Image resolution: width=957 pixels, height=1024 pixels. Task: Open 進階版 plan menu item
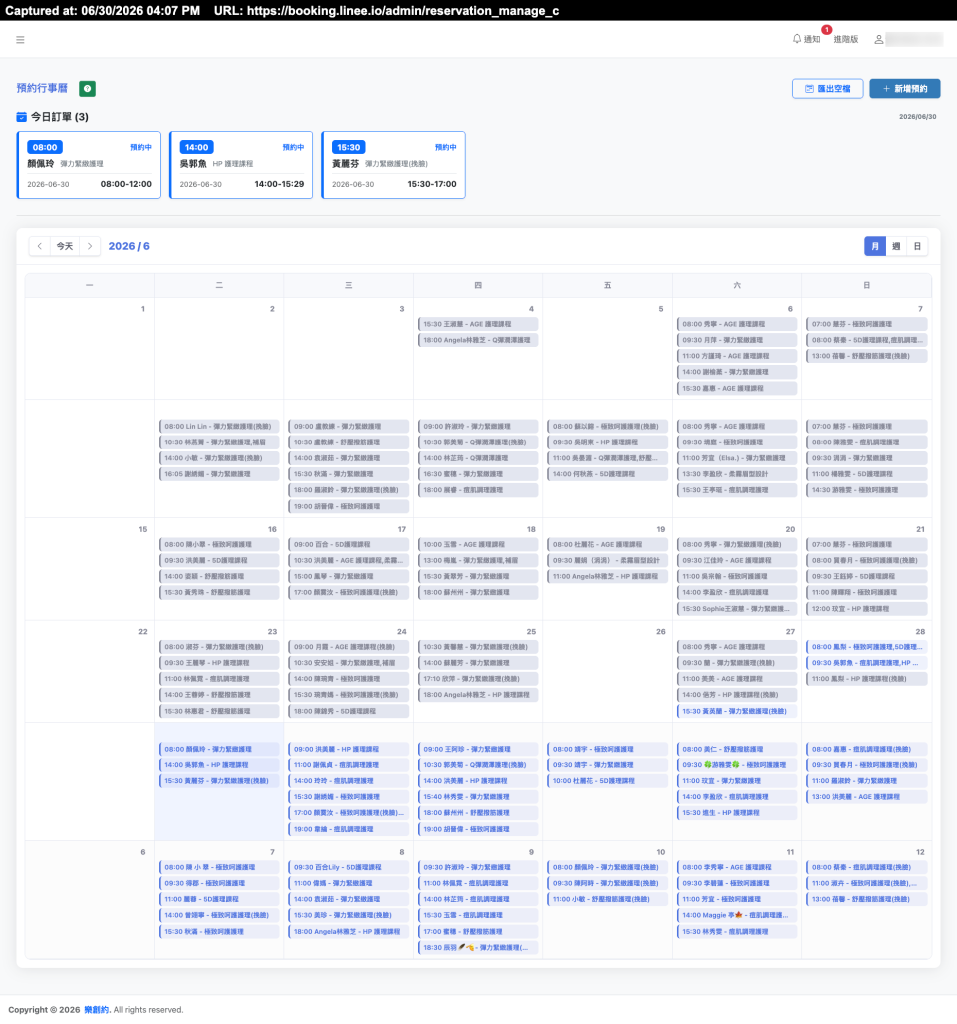click(846, 40)
